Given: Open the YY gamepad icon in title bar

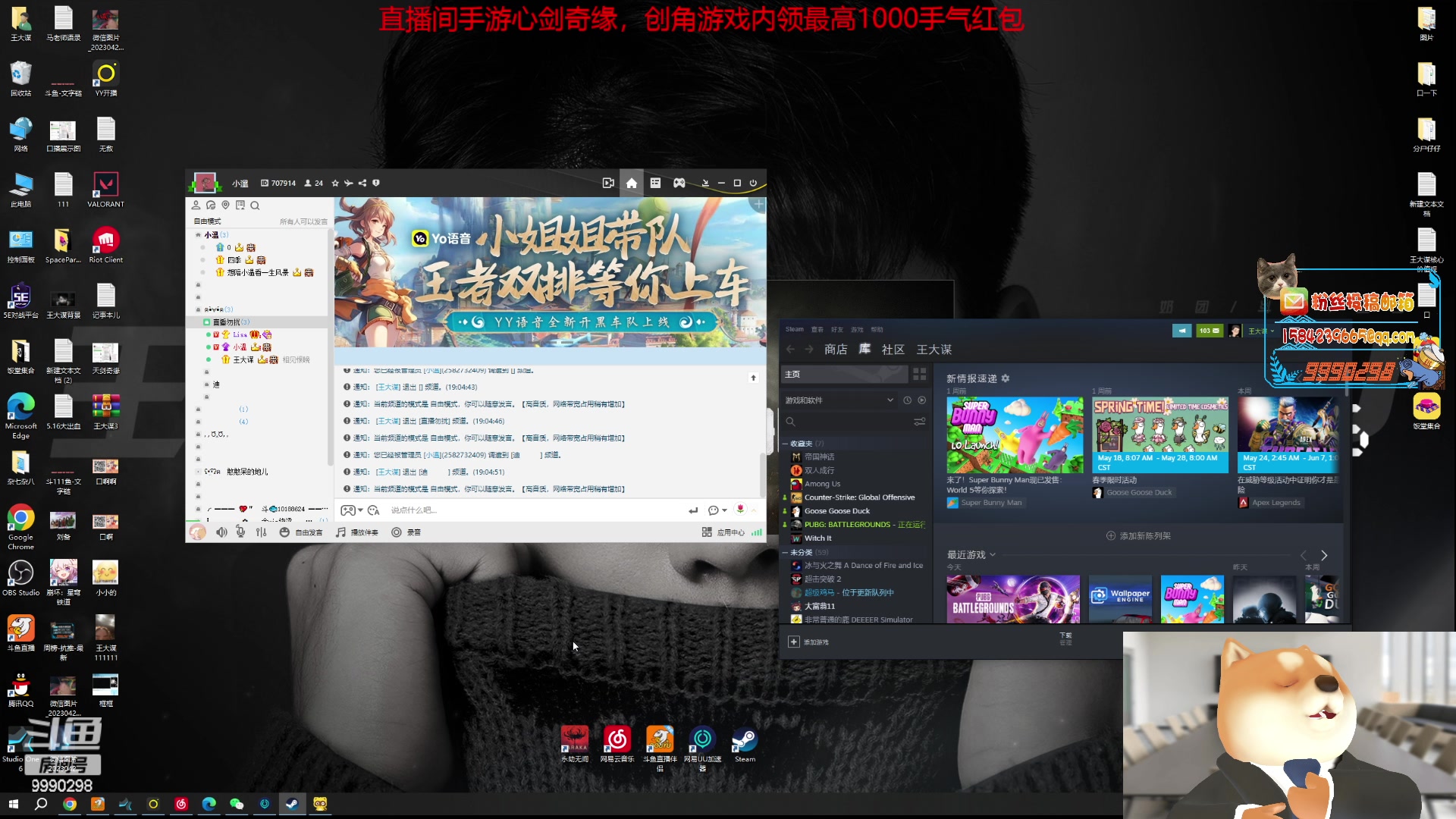Looking at the screenshot, I should point(679,183).
